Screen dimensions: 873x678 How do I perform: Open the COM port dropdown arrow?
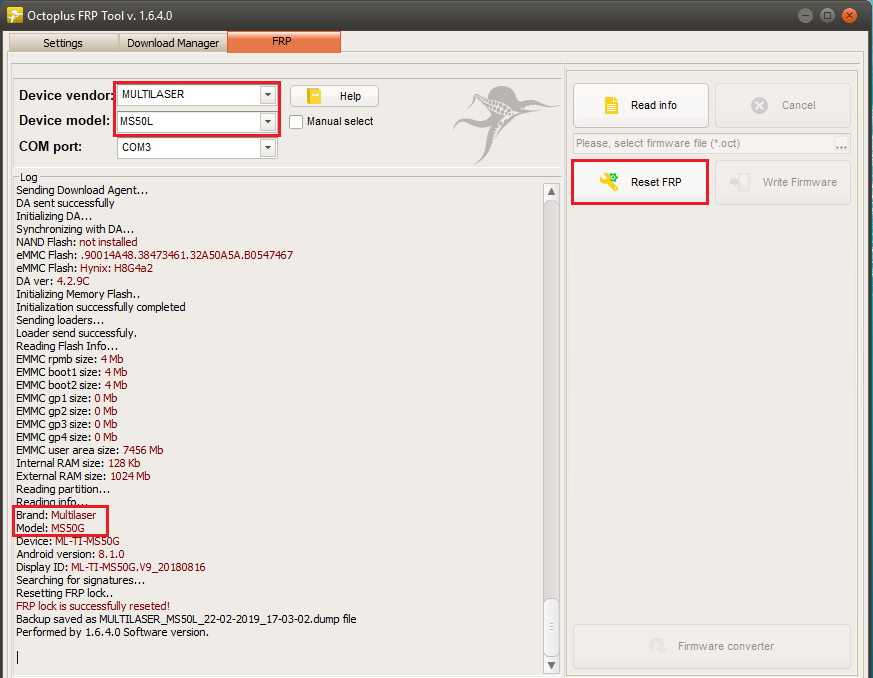[x=268, y=148]
